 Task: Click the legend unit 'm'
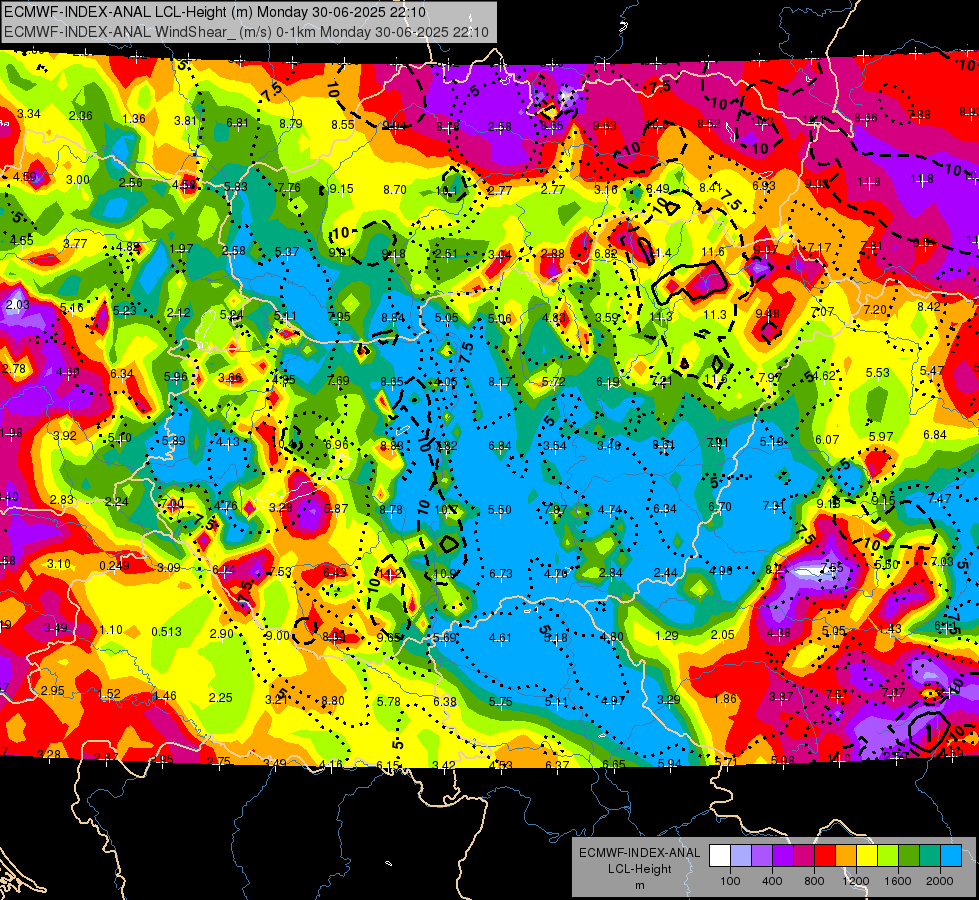coord(639,885)
